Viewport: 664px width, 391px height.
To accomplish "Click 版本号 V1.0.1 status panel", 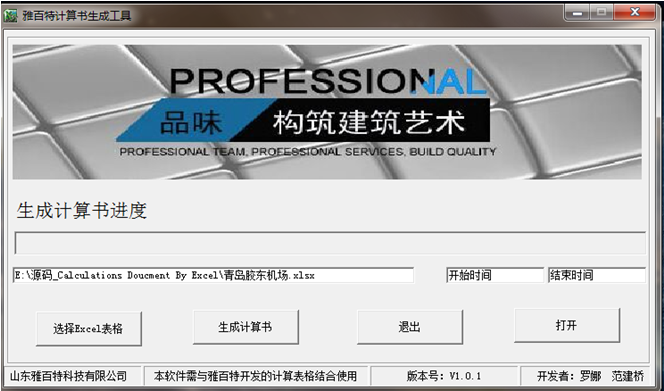I will click(x=445, y=375).
